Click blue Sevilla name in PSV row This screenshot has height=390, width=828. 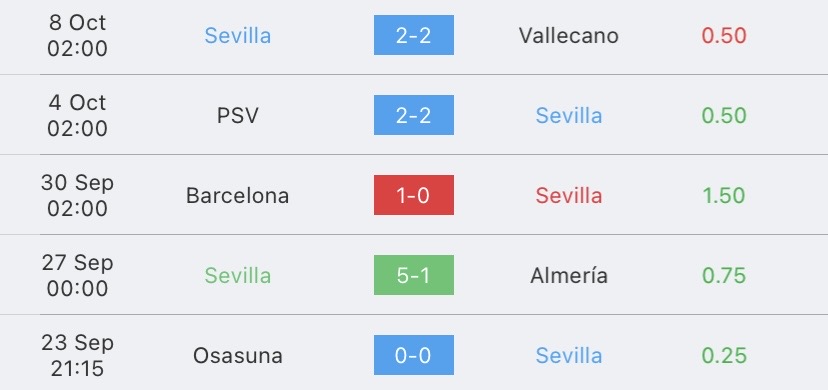point(569,116)
